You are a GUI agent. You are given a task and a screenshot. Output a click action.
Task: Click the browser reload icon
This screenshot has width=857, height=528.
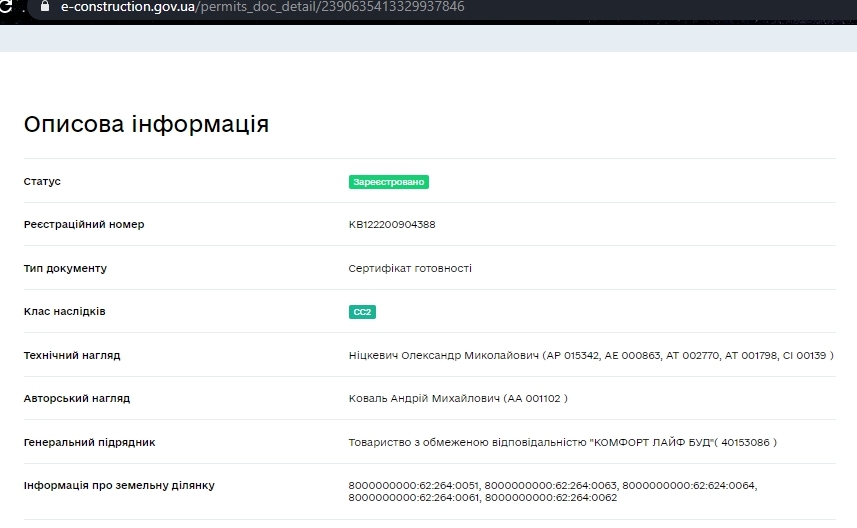(x=5, y=6)
